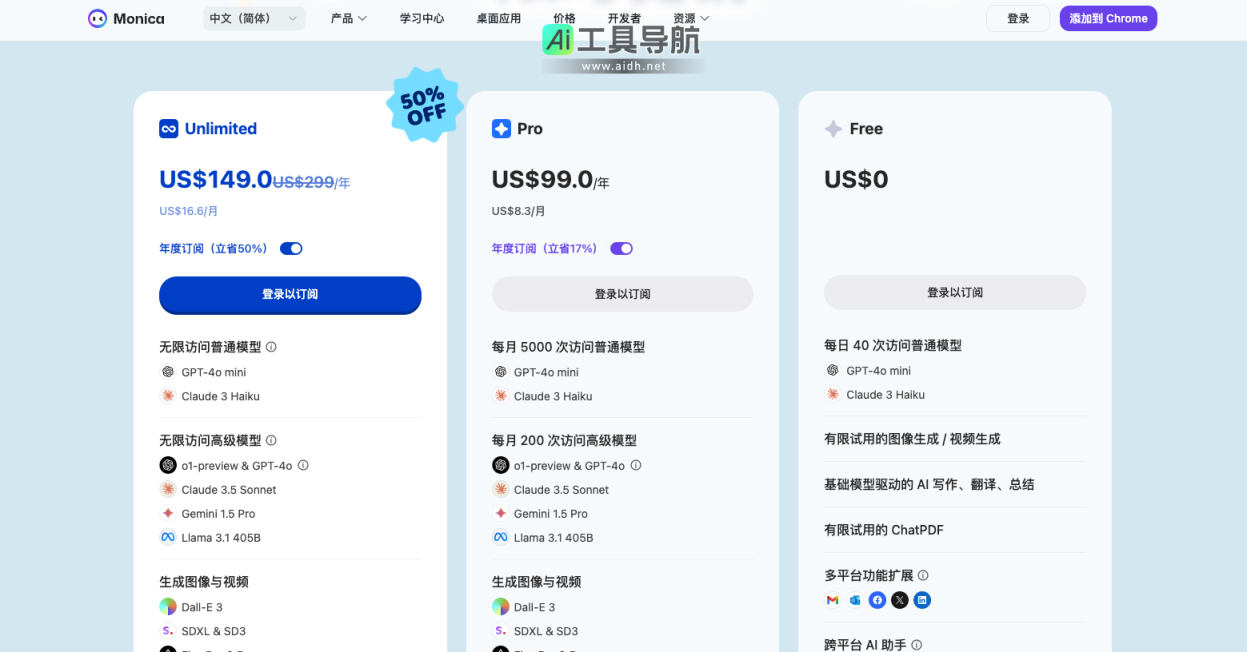
Task: Toggle annual subscription on Unlimited plan
Action: click(291, 248)
